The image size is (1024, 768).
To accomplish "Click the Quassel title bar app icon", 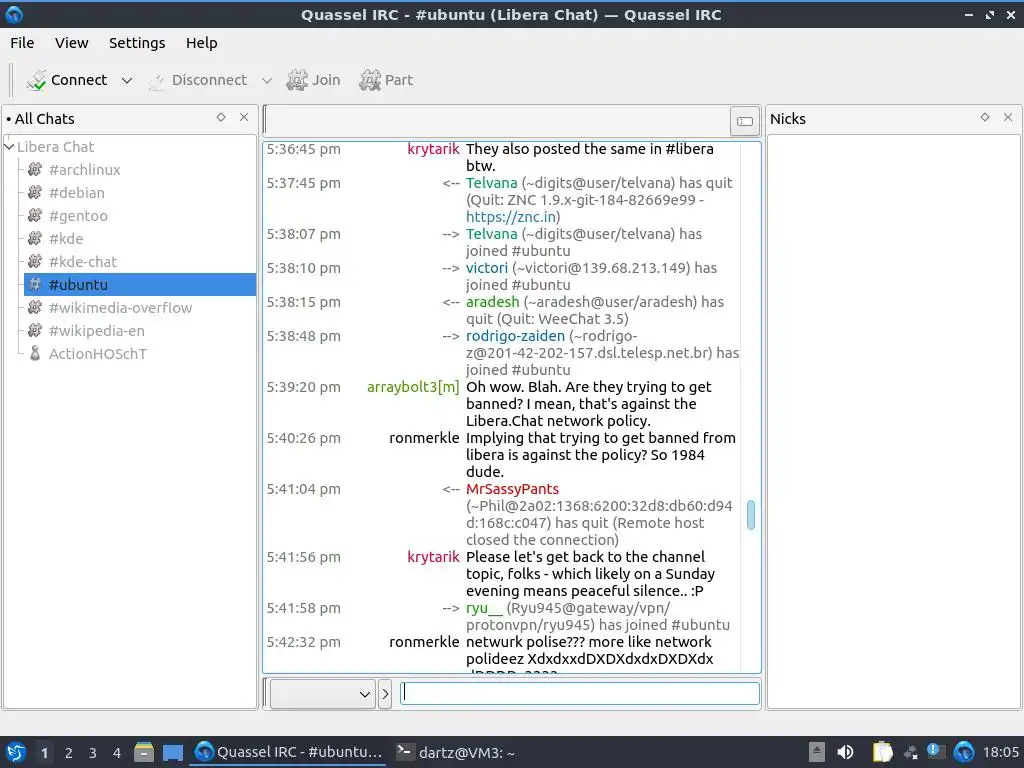I will click(x=14, y=14).
